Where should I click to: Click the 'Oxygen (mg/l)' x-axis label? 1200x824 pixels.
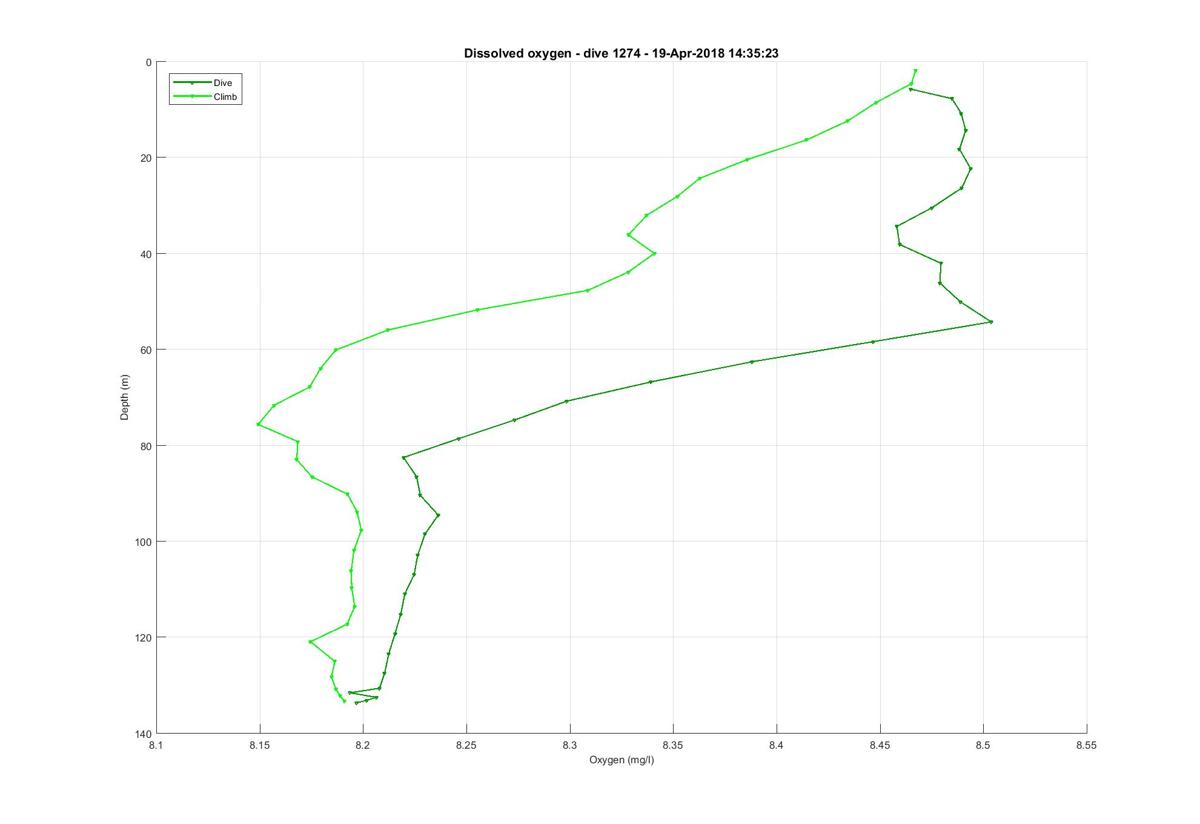pos(621,760)
